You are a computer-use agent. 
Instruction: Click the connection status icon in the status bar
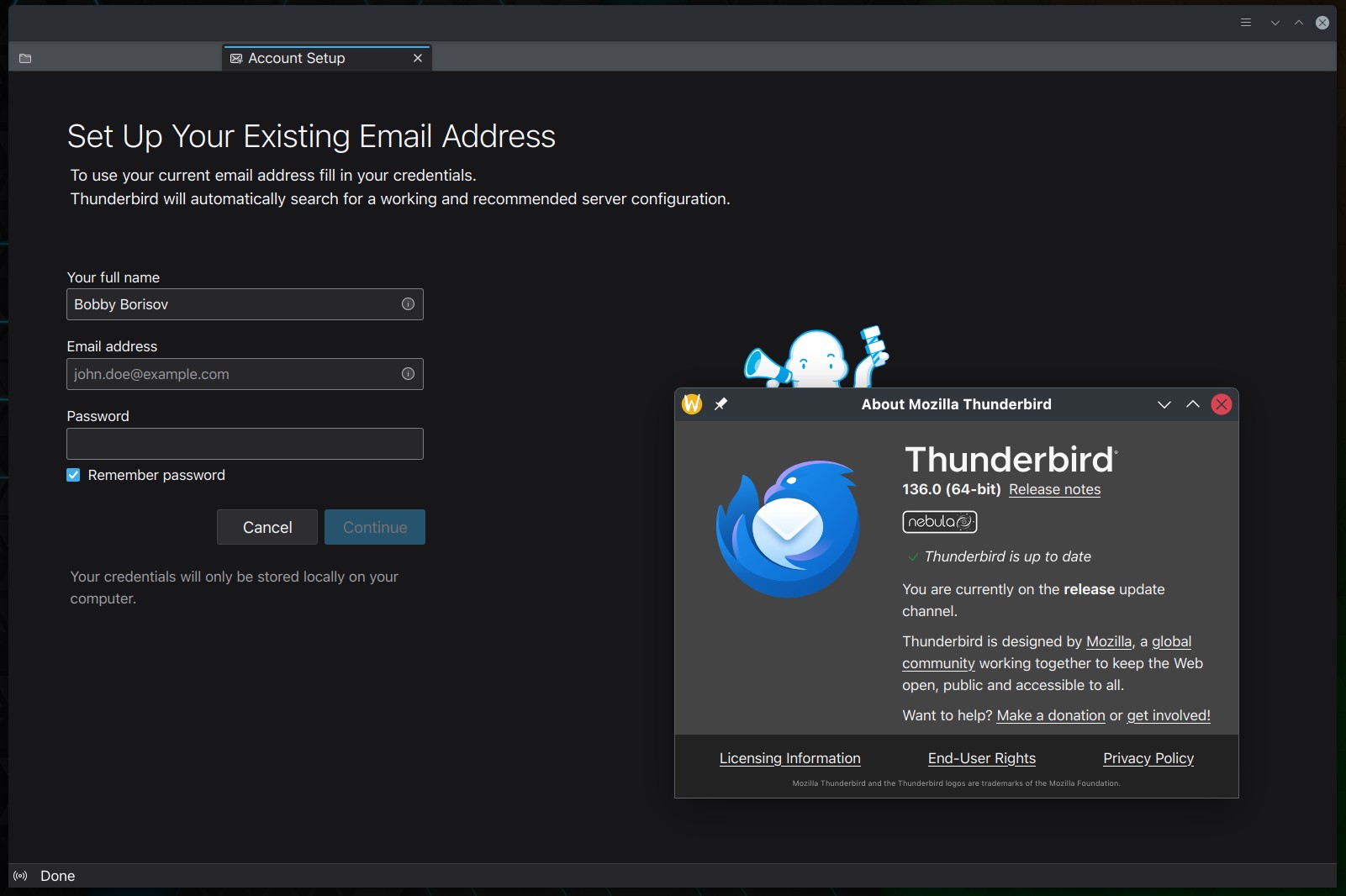[20, 876]
